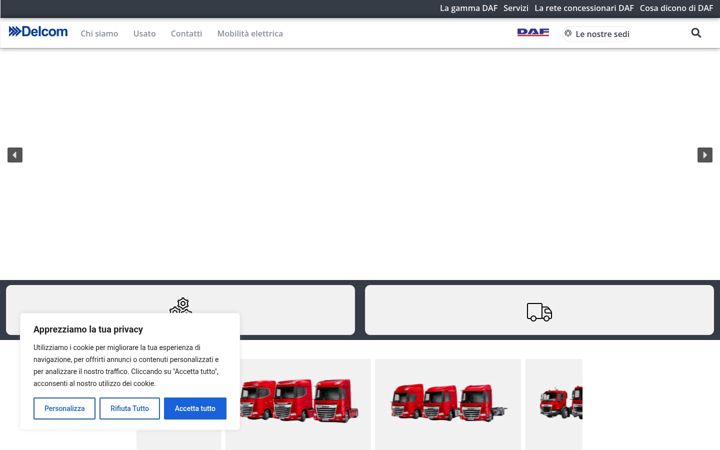The width and height of the screenshot is (720, 450).
Task: Open the search magnifier icon
Action: click(696, 33)
